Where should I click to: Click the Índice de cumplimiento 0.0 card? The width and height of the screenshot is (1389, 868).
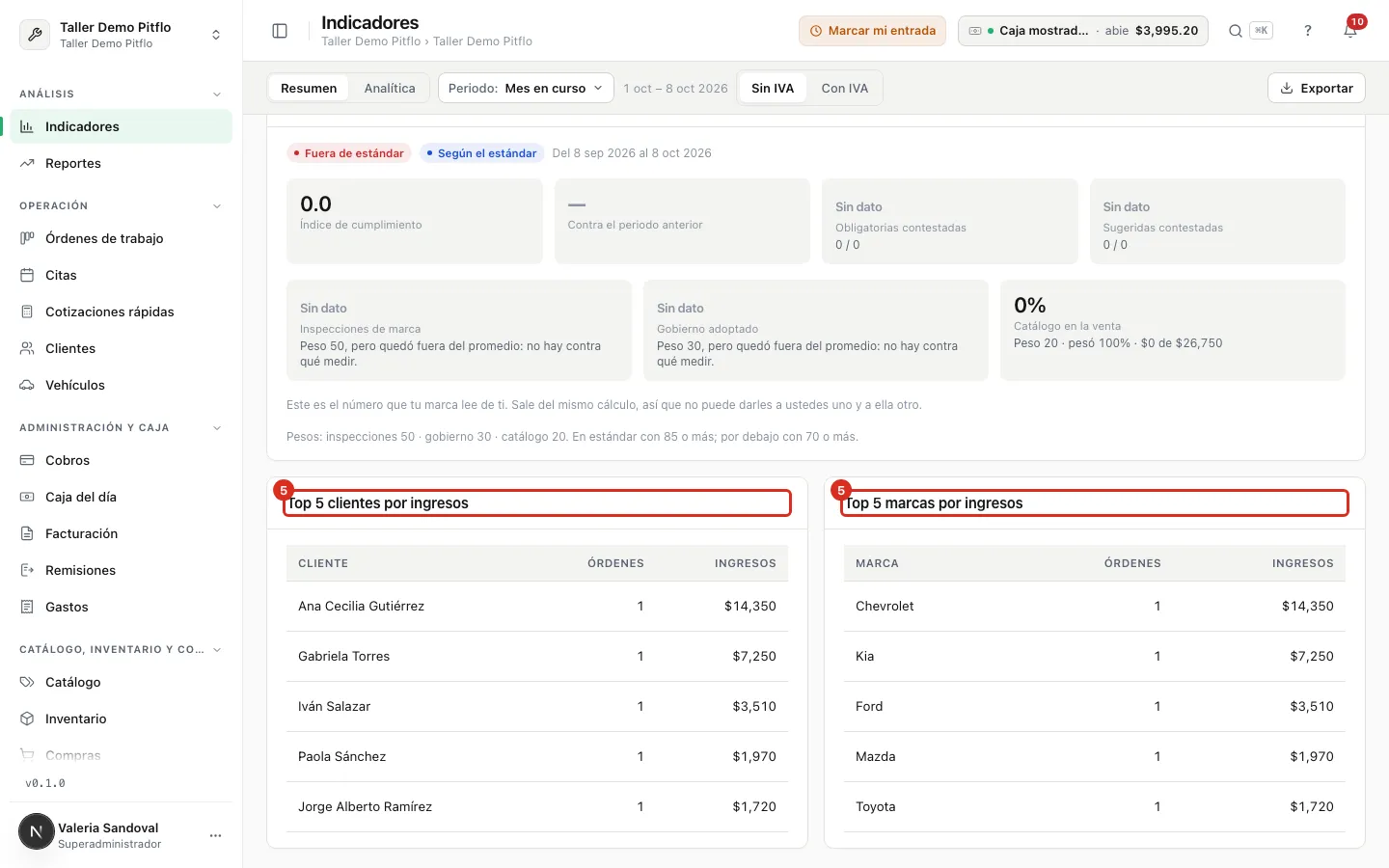tap(415, 221)
